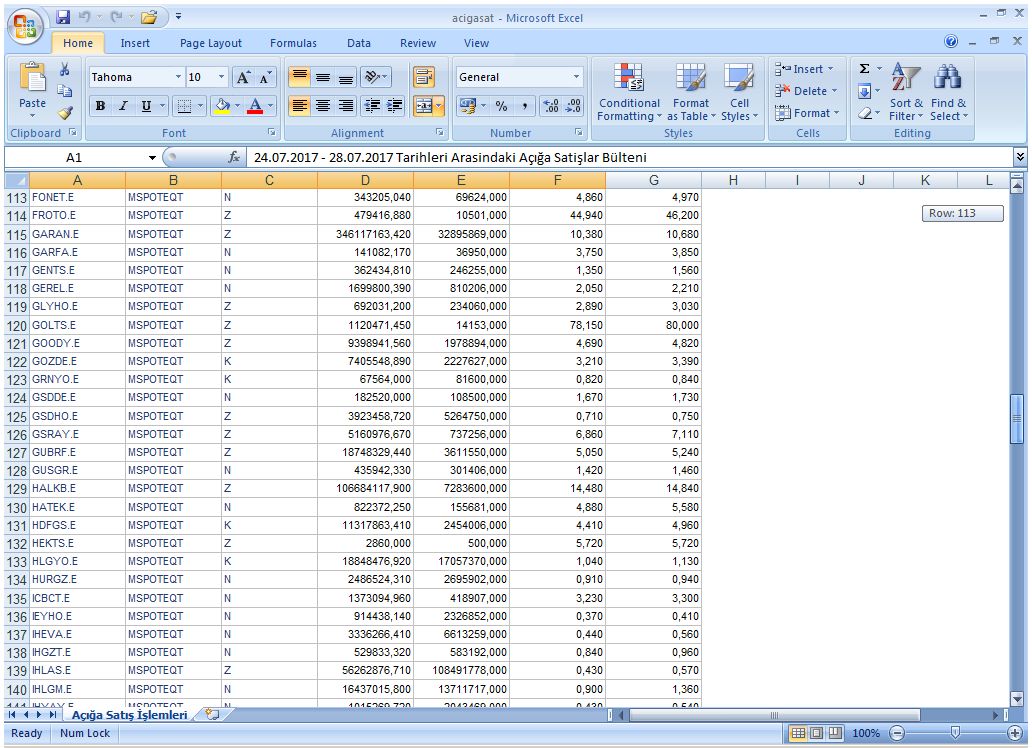Switch to Page Break Preview
1032x748 pixels.
click(x=835, y=733)
